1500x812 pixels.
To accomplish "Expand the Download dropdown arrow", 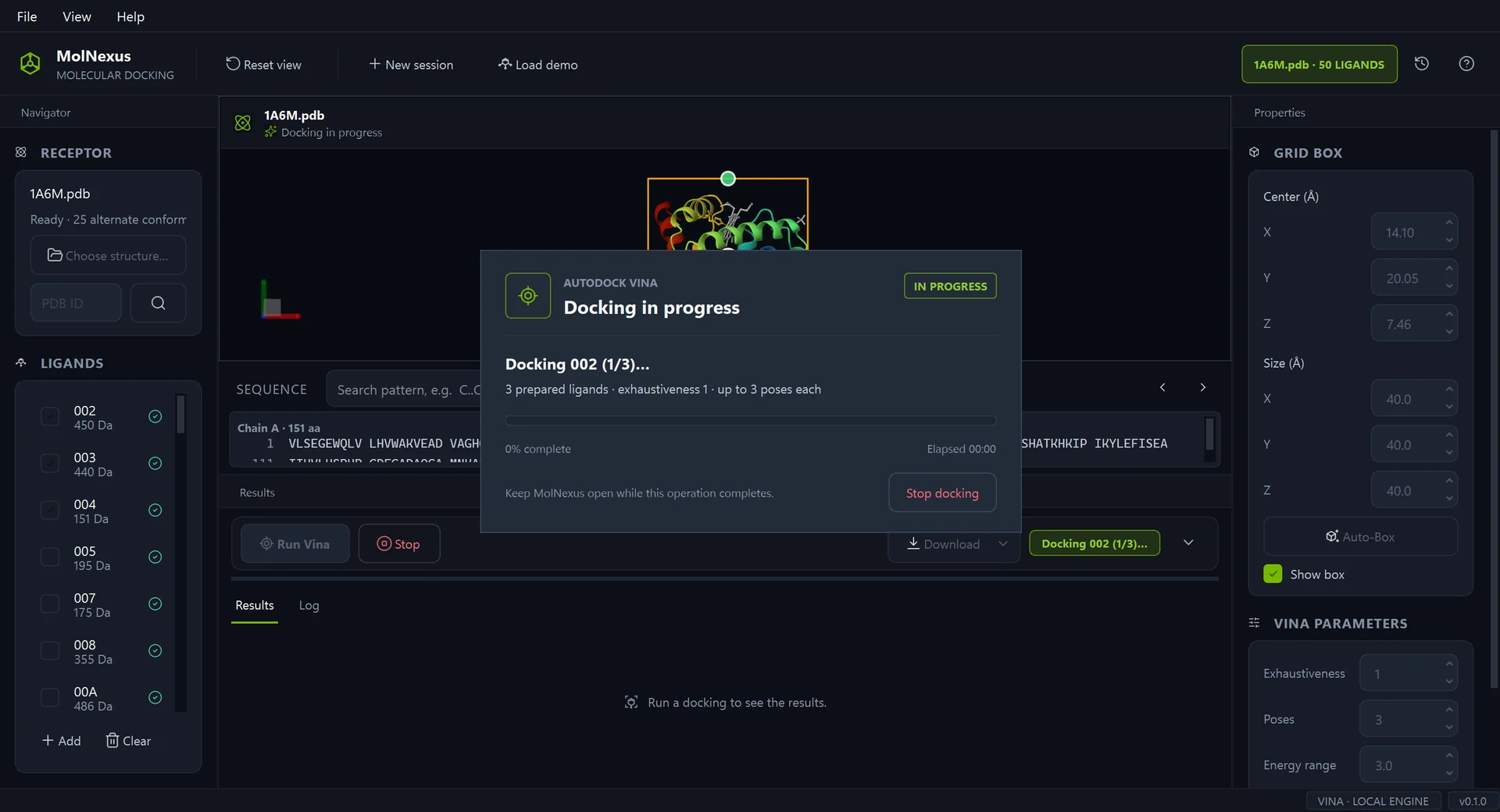I will click(x=1003, y=543).
